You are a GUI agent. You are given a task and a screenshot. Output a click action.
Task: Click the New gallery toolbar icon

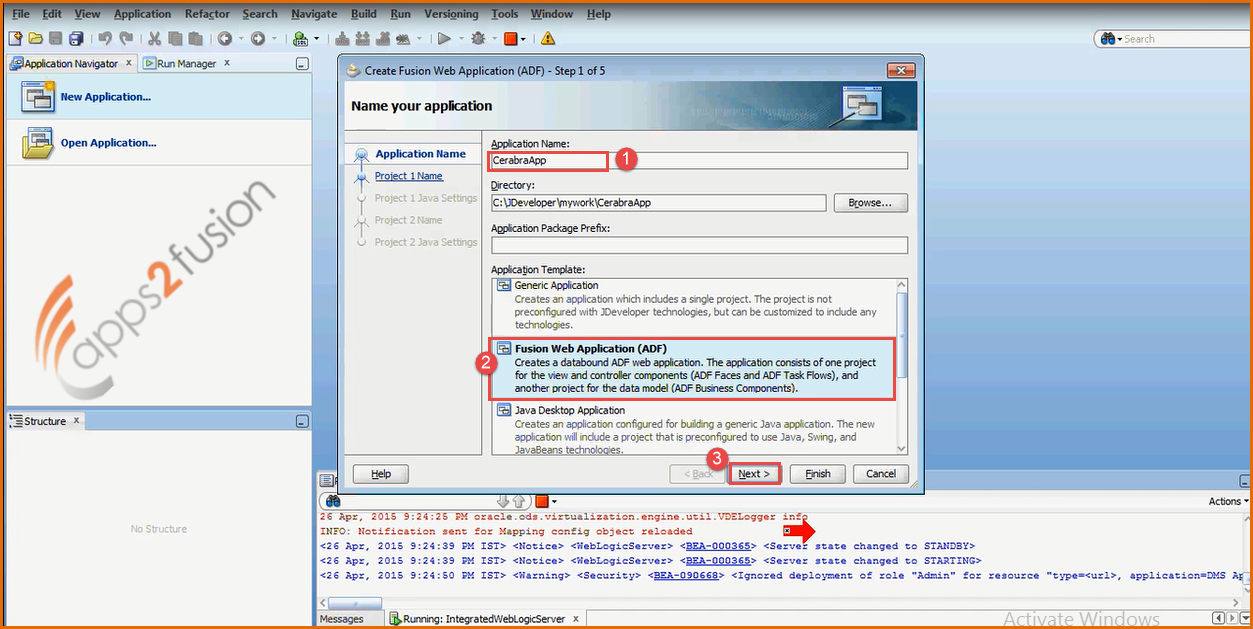tap(15, 39)
